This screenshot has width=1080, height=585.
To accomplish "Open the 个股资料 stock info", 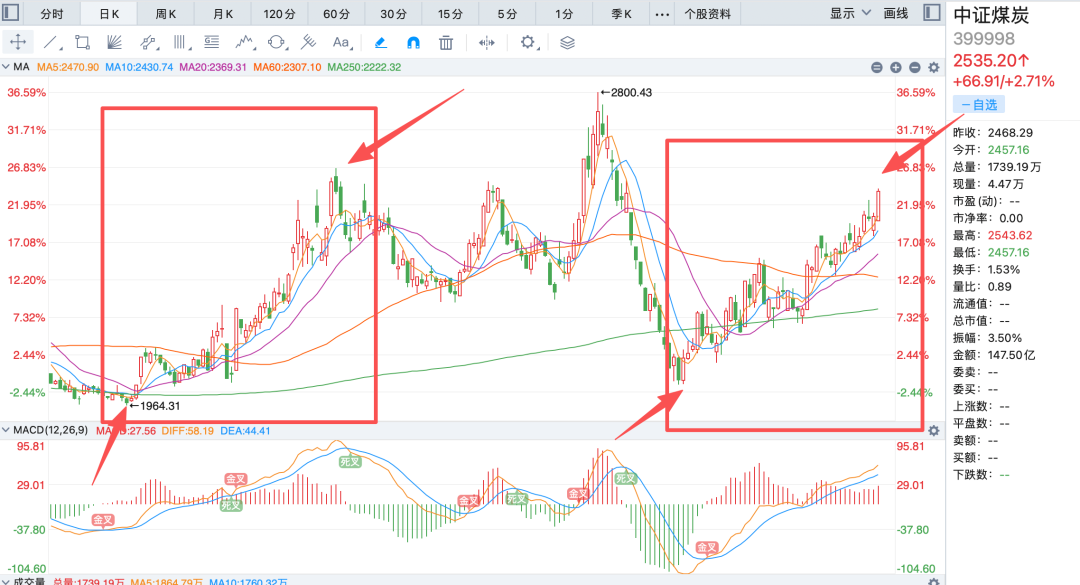I will click(707, 14).
